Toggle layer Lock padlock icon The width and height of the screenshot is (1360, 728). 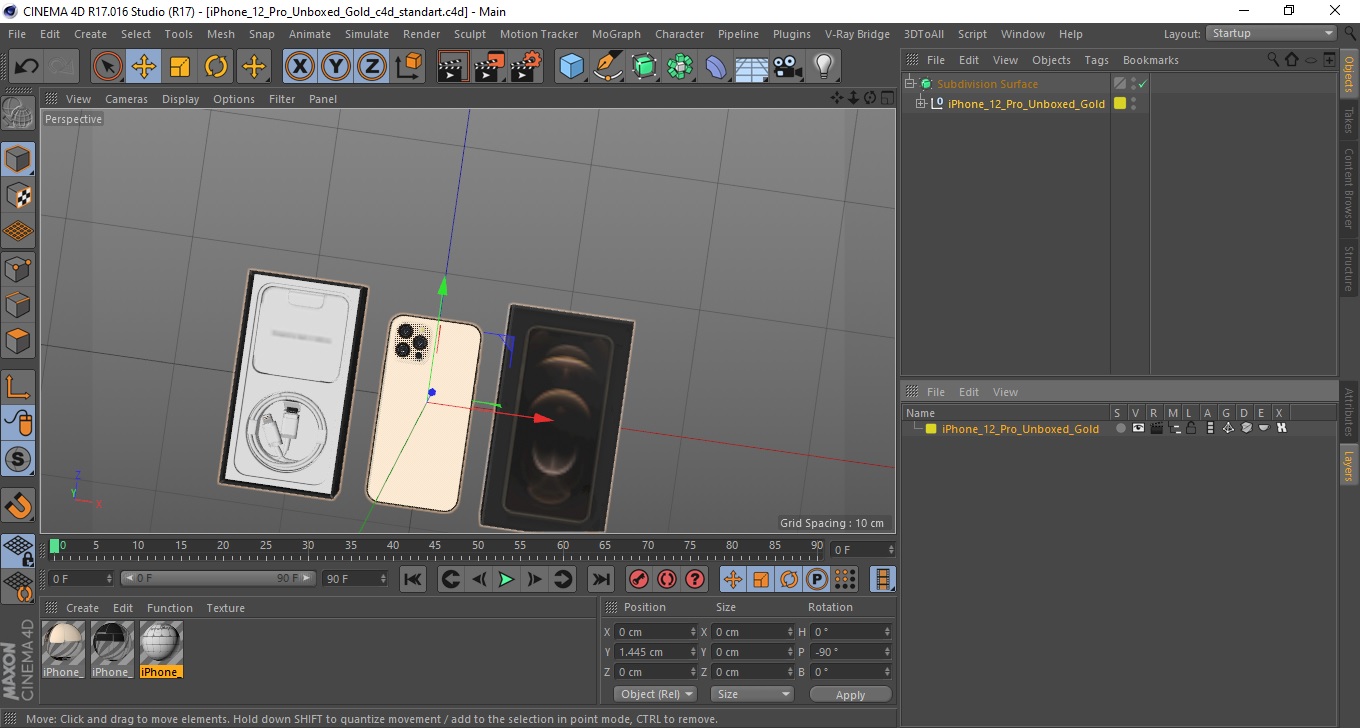pos(1192,429)
